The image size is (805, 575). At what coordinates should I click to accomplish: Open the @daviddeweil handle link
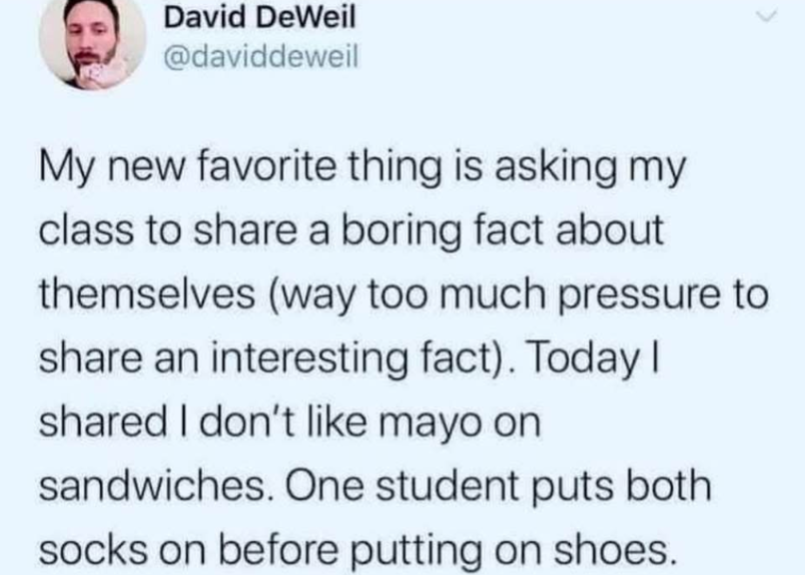tap(261, 57)
